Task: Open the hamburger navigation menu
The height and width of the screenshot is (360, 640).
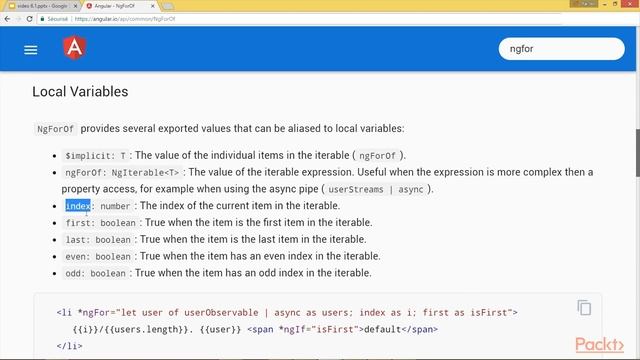Action: pos(31,50)
